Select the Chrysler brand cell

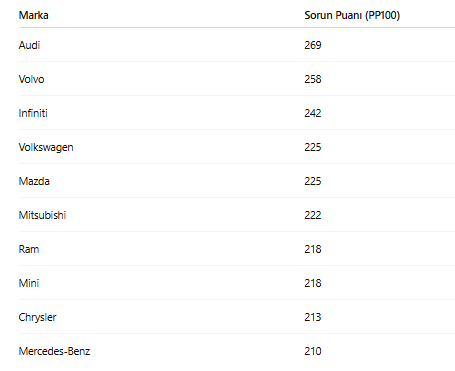pos(37,317)
